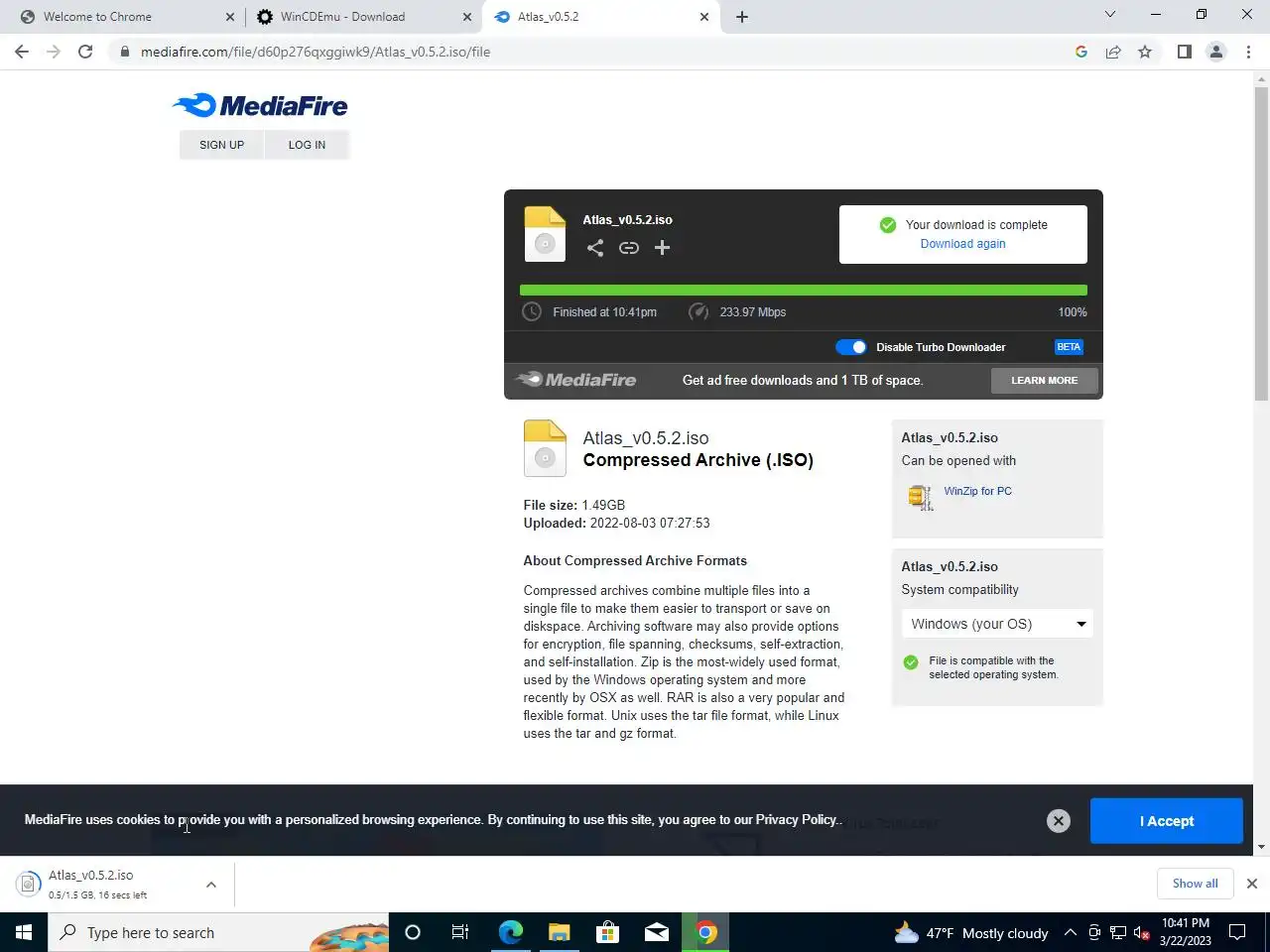1270x952 pixels.
Task: Click the network icon in system tray
Action: pos(1118,932)
